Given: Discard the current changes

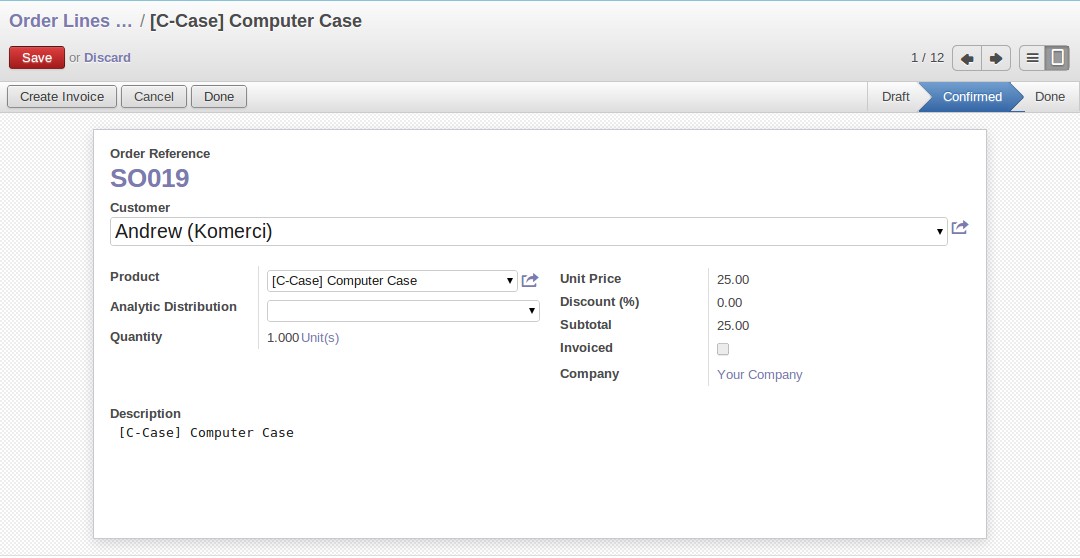Looking at the screenshot, I should (x=107, y=58).
